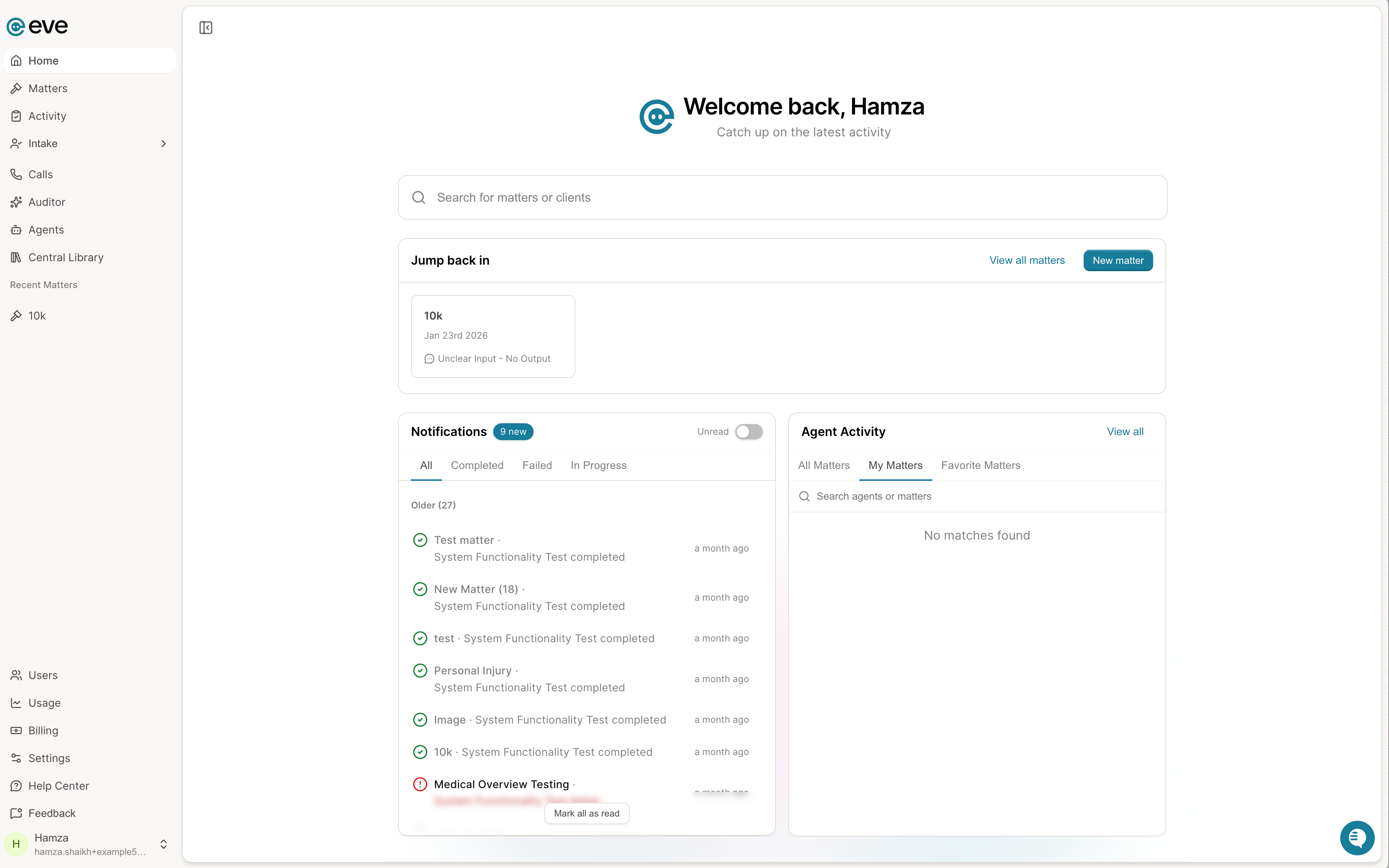Click the gavel icon beside recent matter 10k
The height and width of the screenshot is (868, 1389).
point(16,316)
